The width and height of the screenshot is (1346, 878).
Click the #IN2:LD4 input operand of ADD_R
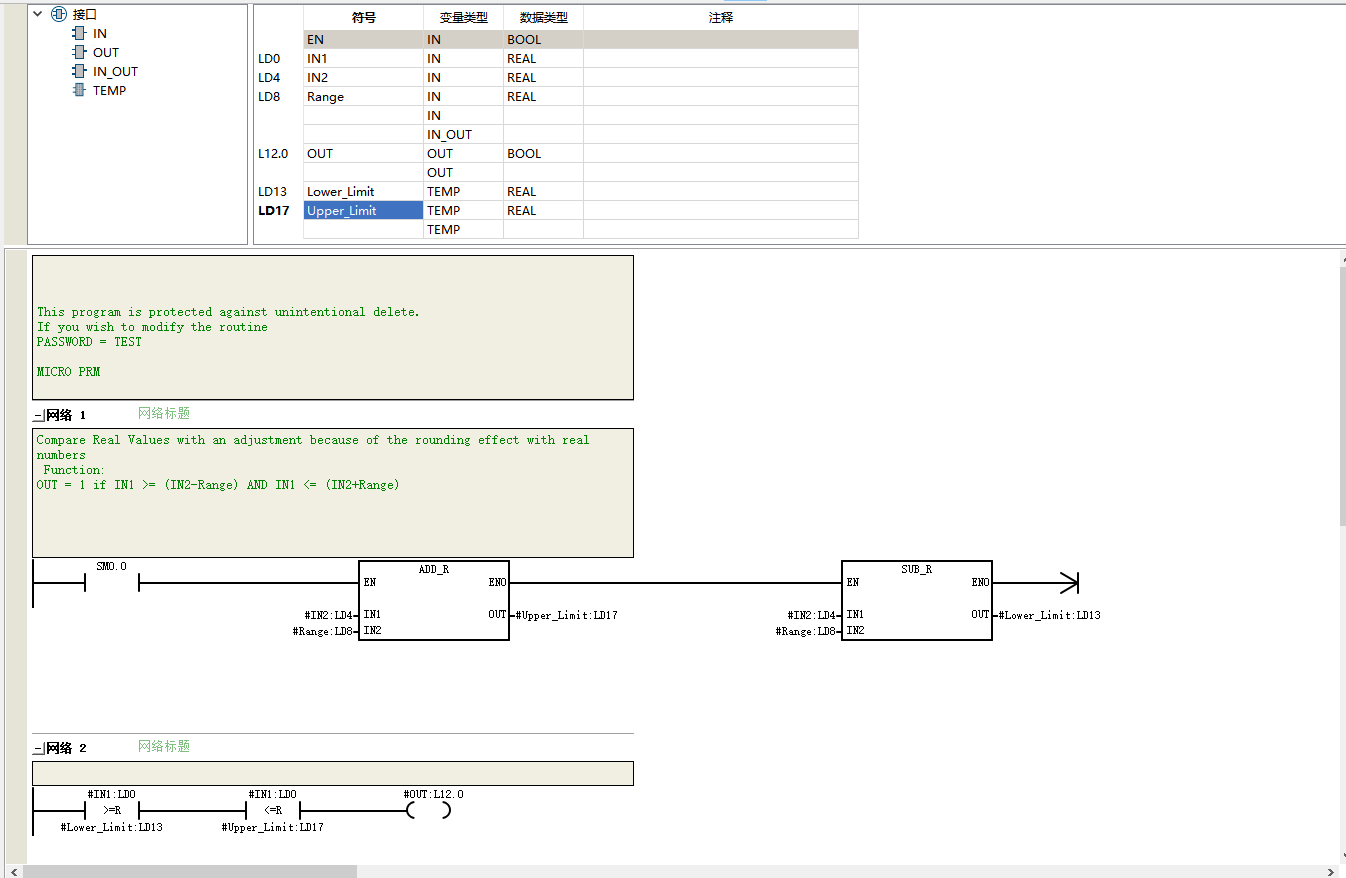[x=328, y=615]
